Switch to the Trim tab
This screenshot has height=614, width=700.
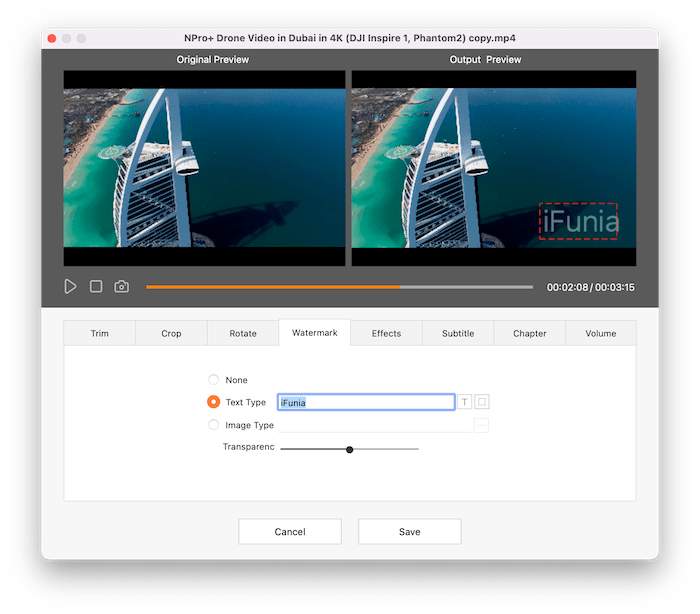pyautogui.click(x=100, y=334)
